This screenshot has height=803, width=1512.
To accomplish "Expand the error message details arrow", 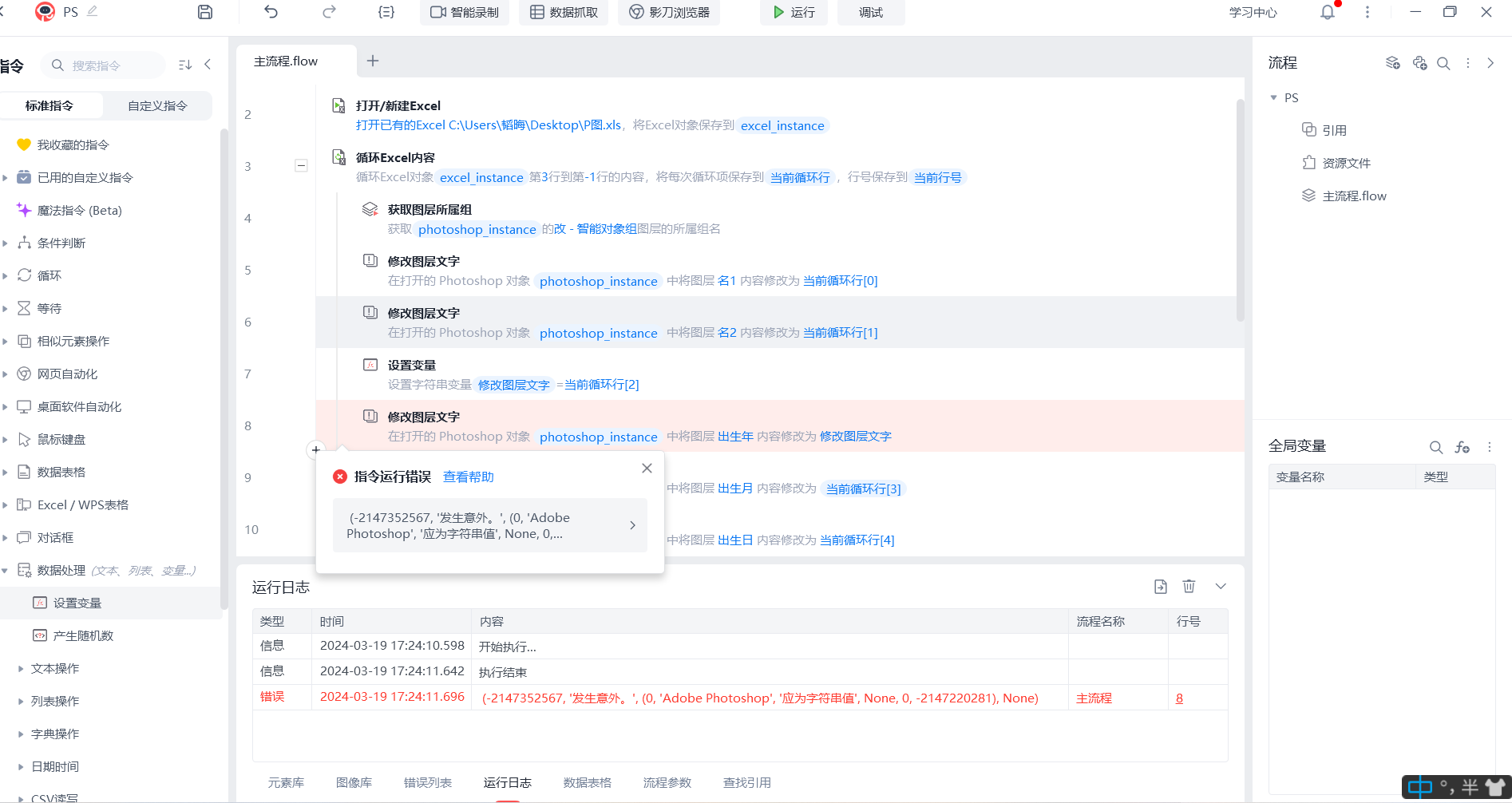I will point(632,525).
